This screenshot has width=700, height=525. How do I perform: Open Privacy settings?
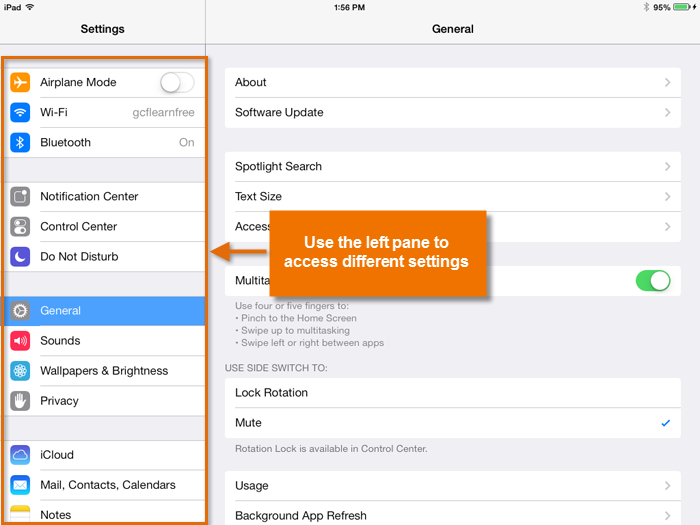tap(105, 401)
